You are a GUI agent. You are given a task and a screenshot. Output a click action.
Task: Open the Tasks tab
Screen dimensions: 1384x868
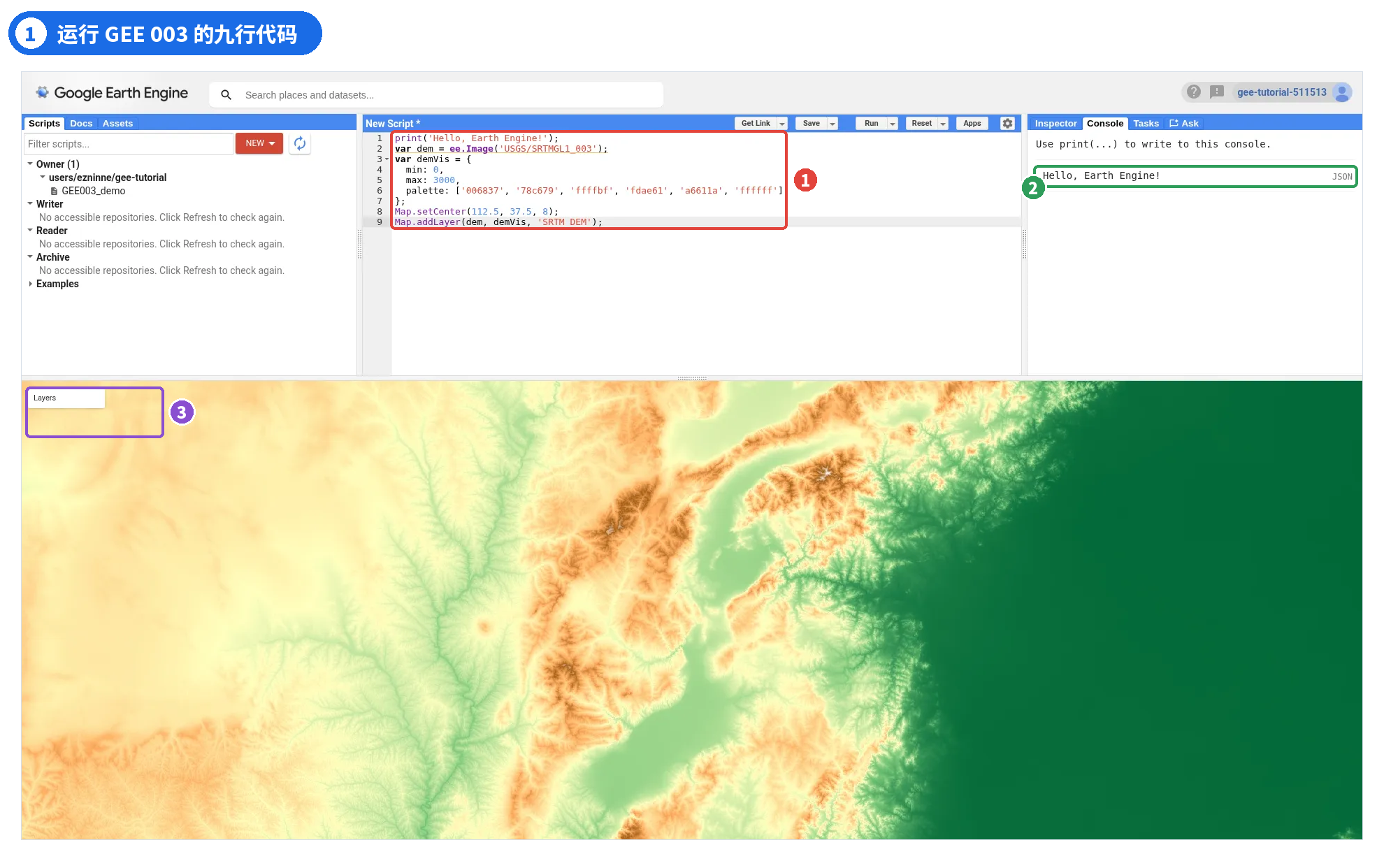pyautogui.click(x=1146, y=124)
